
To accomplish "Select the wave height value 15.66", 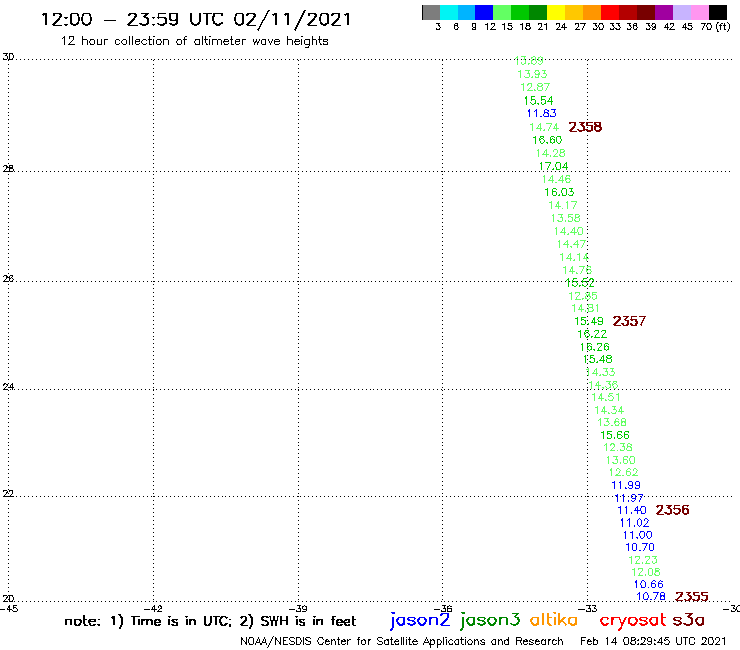I will point(615,435).
